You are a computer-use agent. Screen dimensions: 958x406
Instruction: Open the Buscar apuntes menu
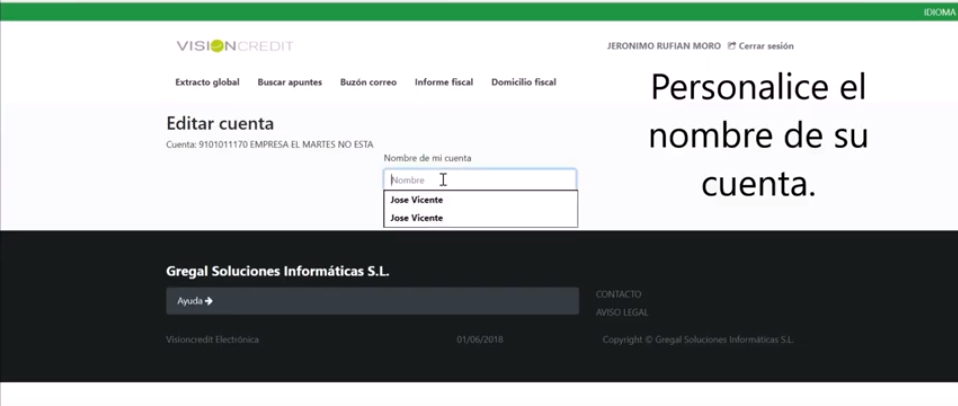tap(290, 82)
